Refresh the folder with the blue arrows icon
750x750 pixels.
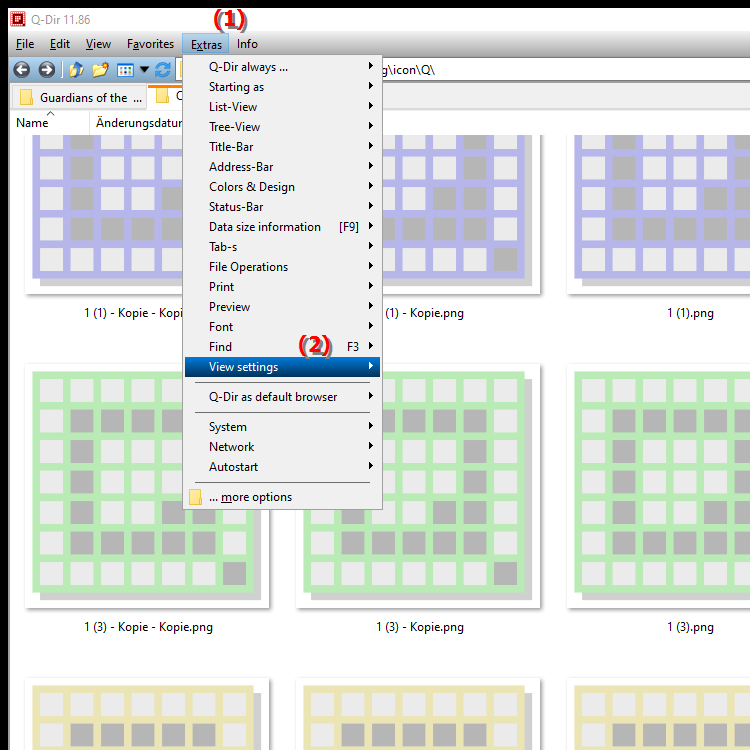[x=163, y=70]
